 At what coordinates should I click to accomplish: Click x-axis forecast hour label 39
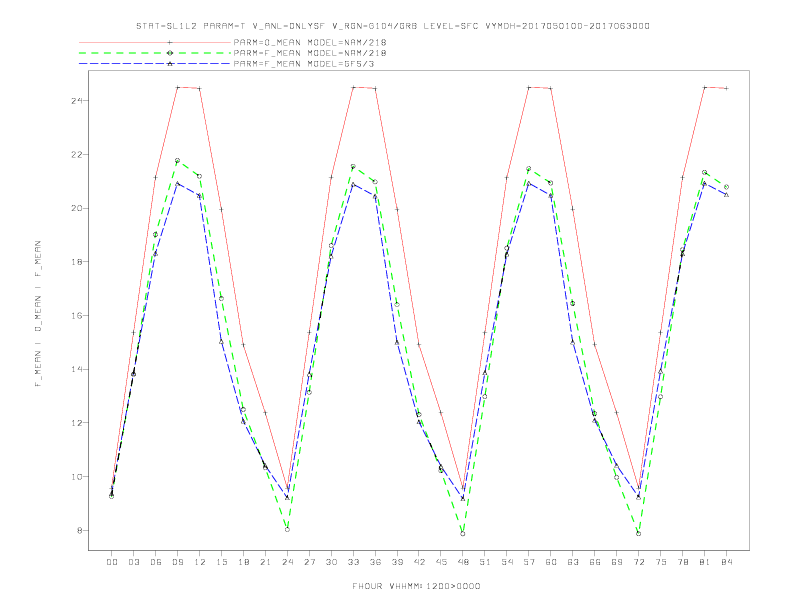[397, 562]
